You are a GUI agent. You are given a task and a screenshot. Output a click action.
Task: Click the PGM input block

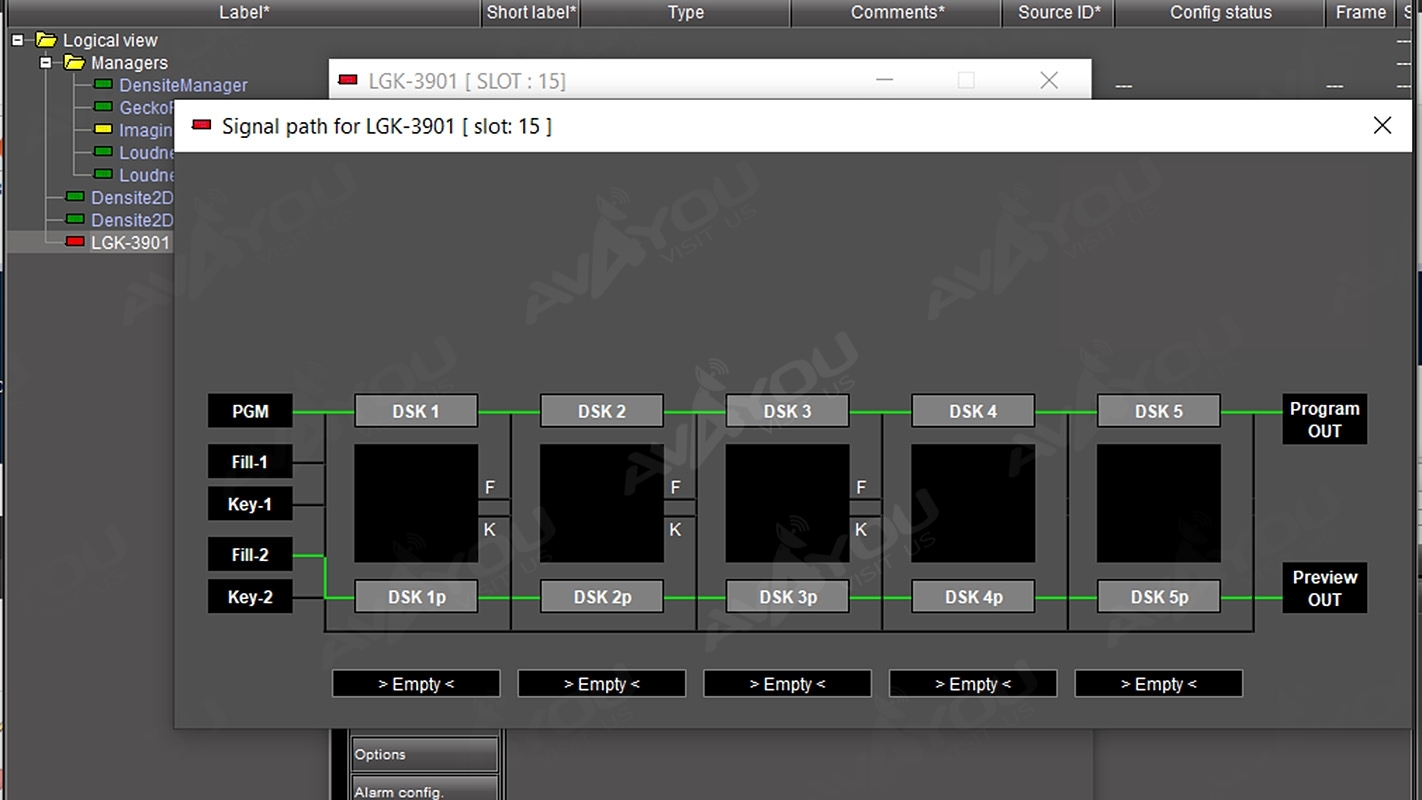[x=250, y=411]
